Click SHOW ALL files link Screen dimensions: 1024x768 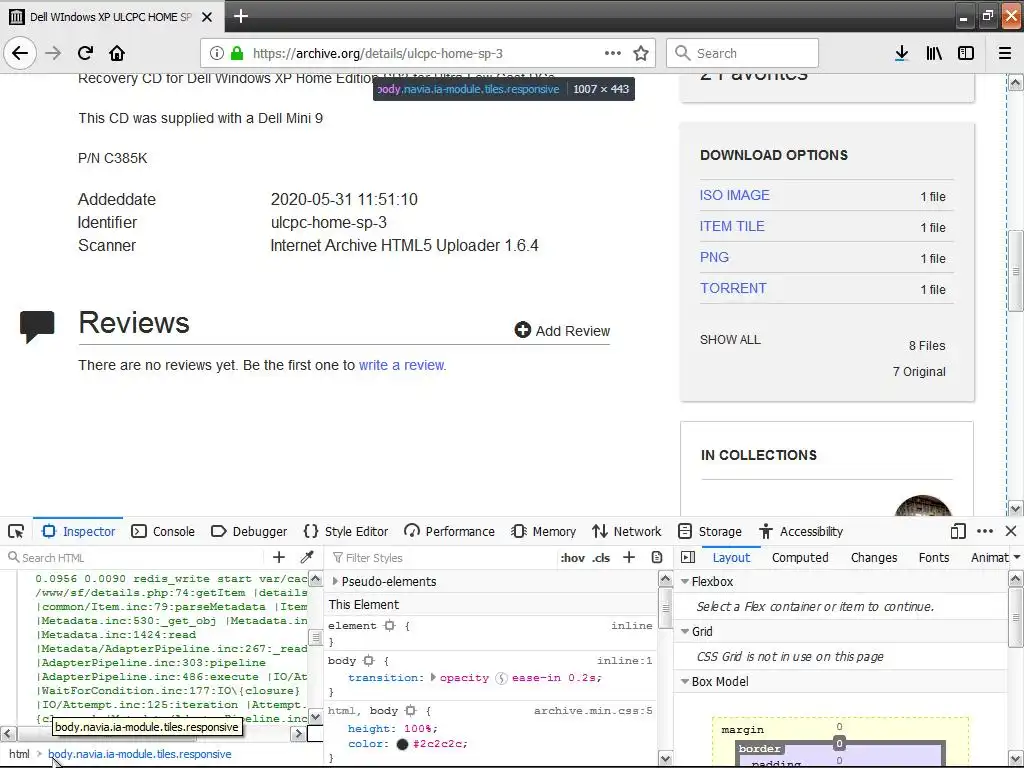(730, 340)
